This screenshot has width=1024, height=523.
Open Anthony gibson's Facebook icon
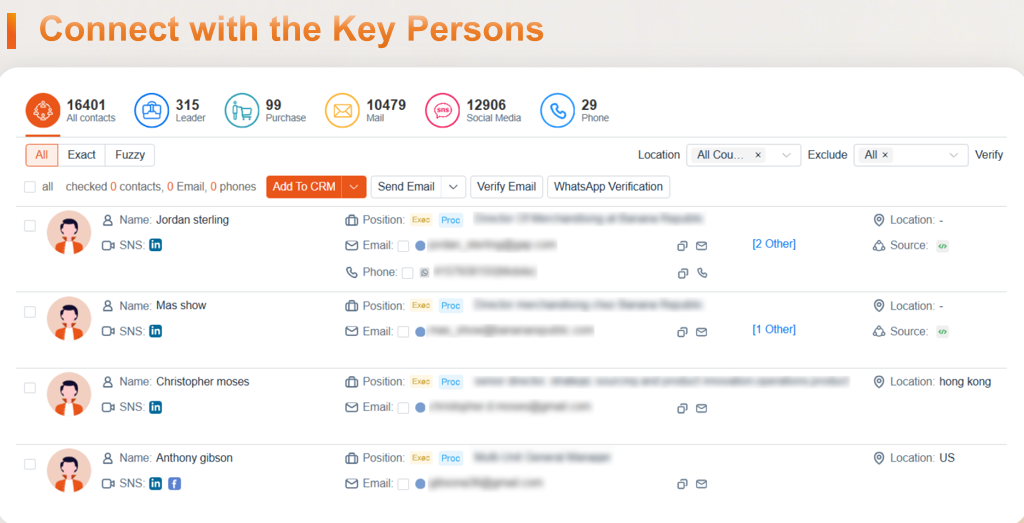[x=174, y=484]
